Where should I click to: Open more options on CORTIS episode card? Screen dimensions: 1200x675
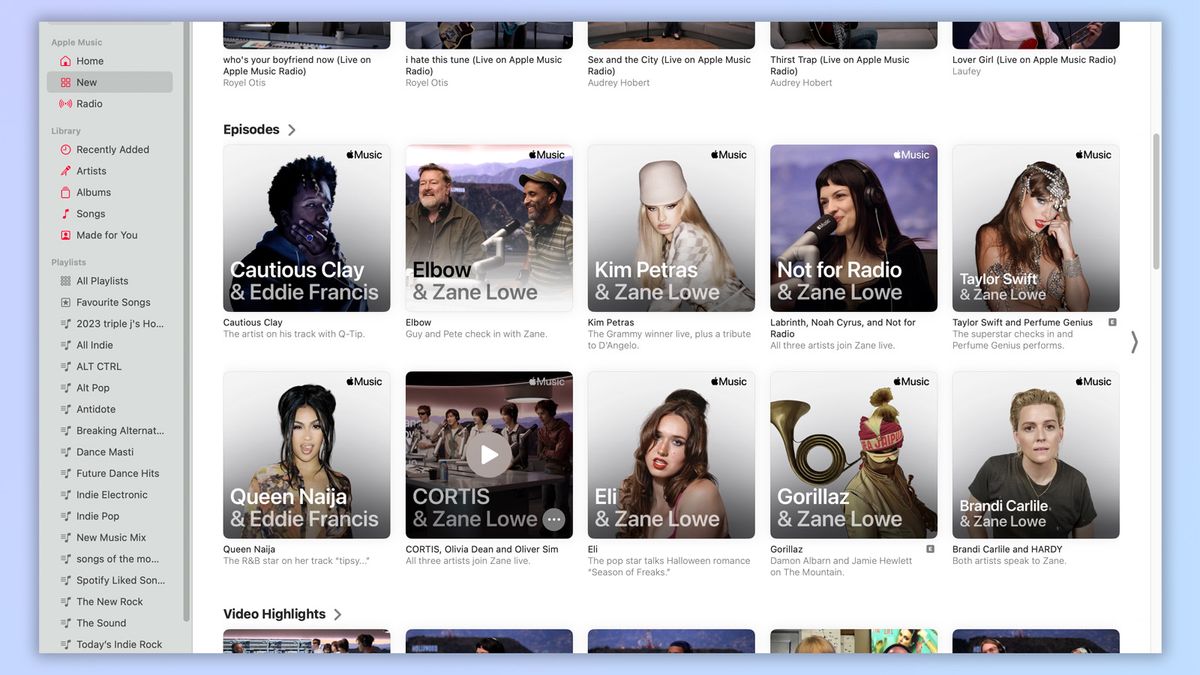553,519
